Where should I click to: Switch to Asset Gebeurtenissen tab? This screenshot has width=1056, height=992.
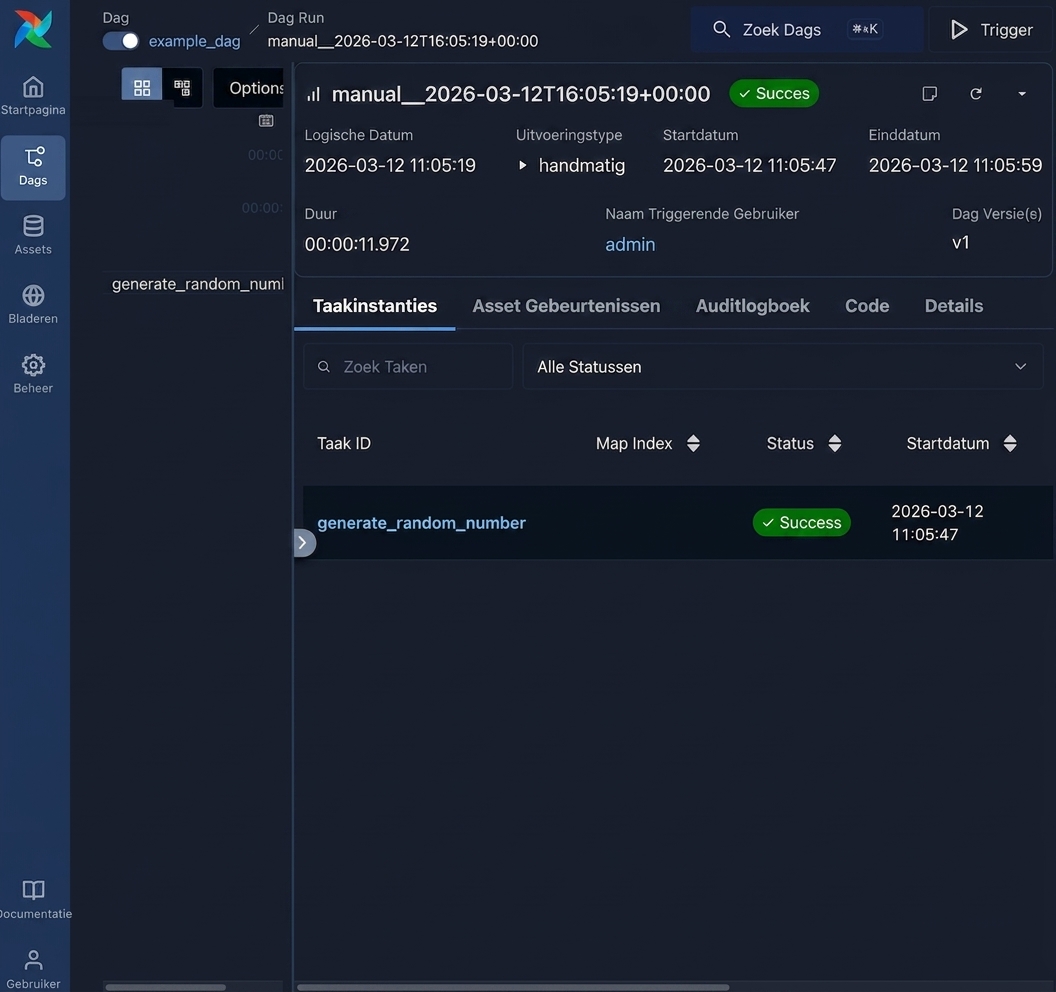point(566,306)
